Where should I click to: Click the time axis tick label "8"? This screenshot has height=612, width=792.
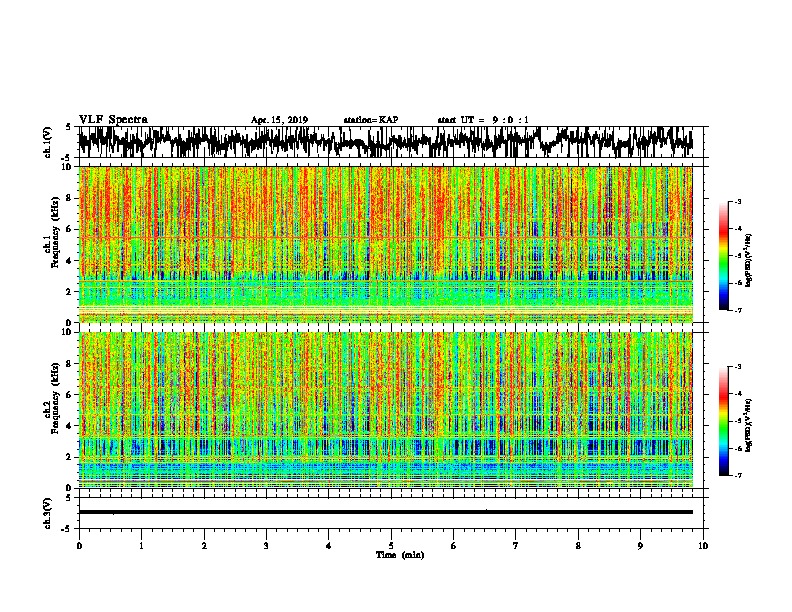(578, 546)
